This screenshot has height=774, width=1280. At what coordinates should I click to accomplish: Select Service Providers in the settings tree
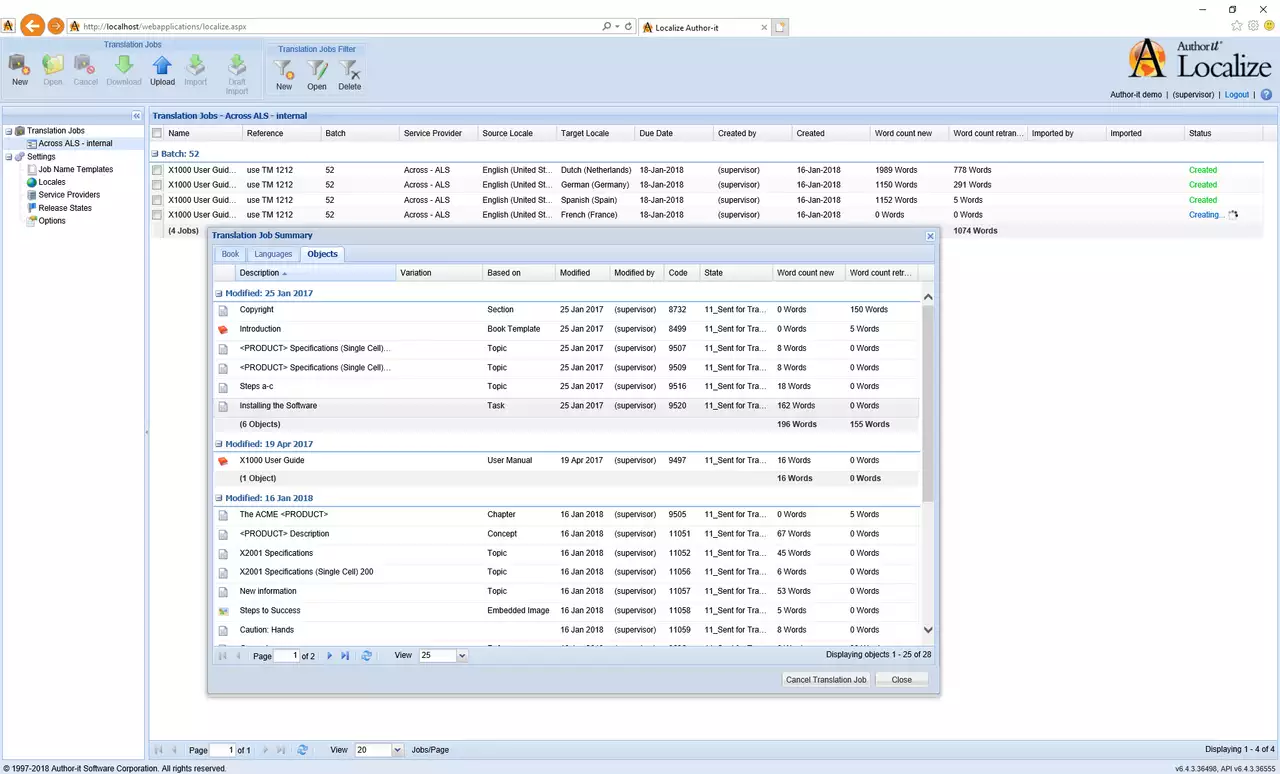(x=69, y=195)
